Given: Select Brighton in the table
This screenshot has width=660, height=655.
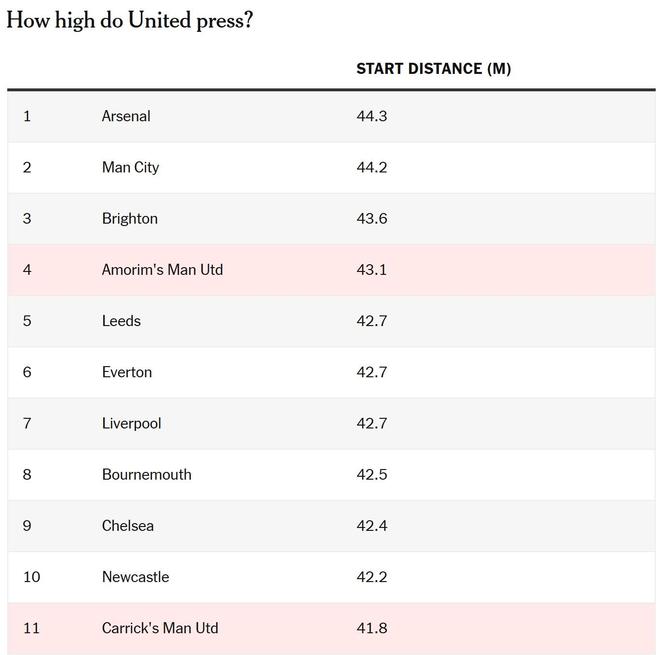Looking at the screenshot, I should (129, 218).
